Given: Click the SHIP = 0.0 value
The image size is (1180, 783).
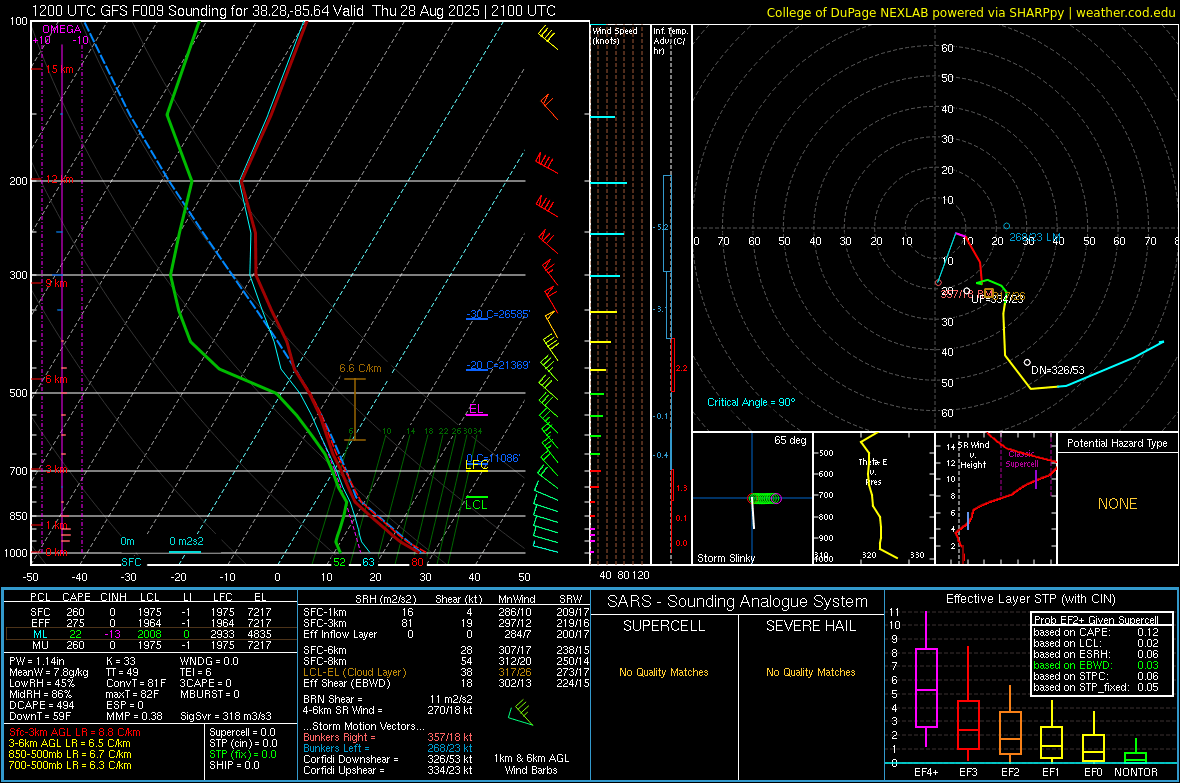Looking at the screenshot, I should coord(234,765).
